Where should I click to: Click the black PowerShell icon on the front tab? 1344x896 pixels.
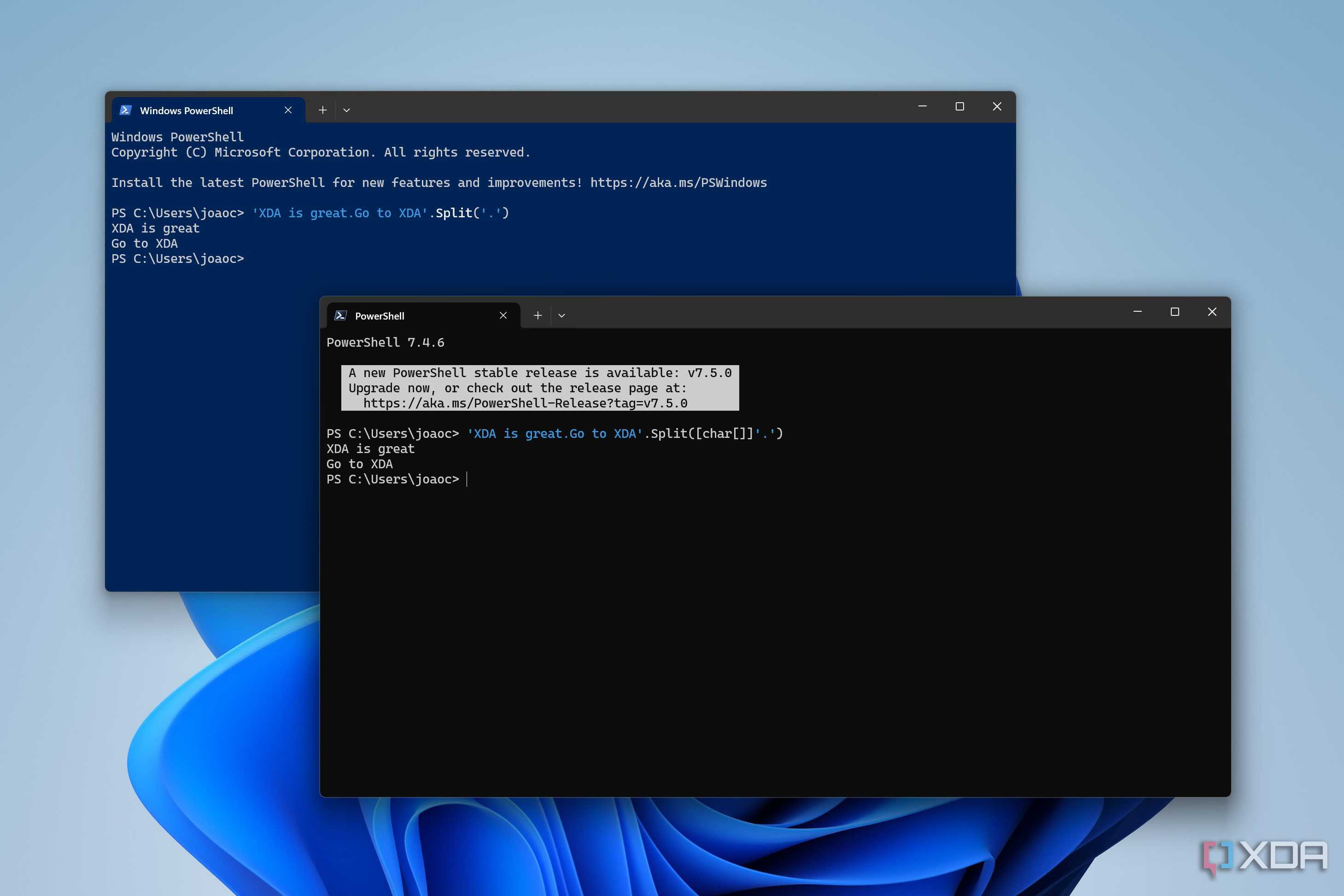coord(341,315)
